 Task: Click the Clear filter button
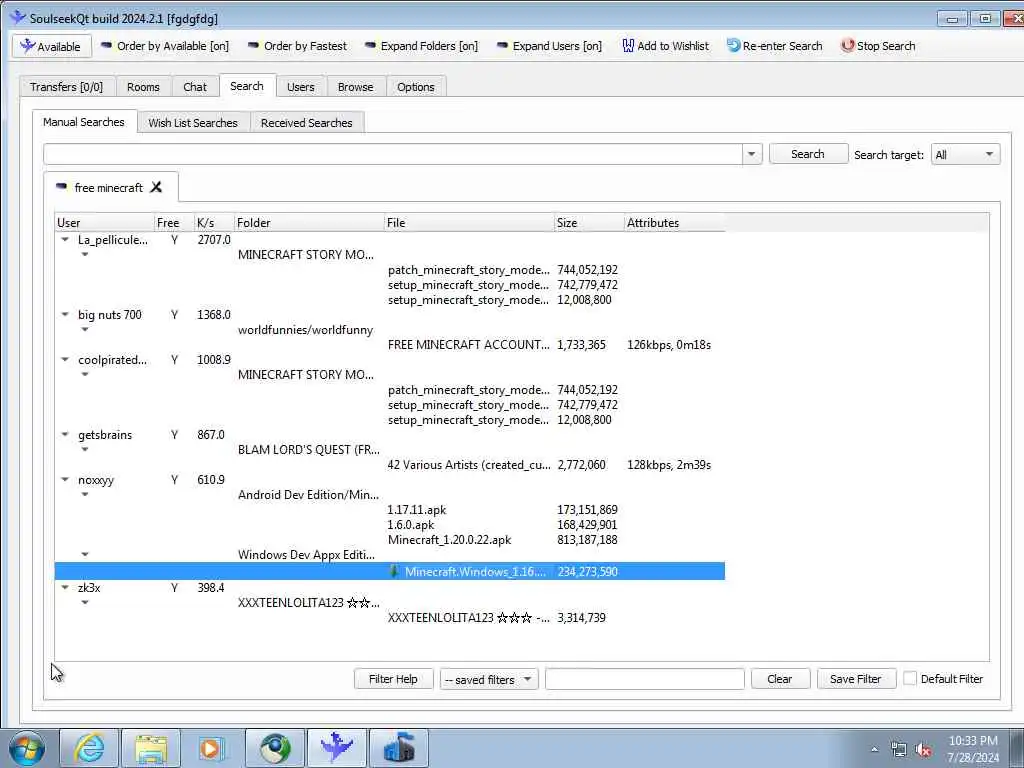click(780, 679)
